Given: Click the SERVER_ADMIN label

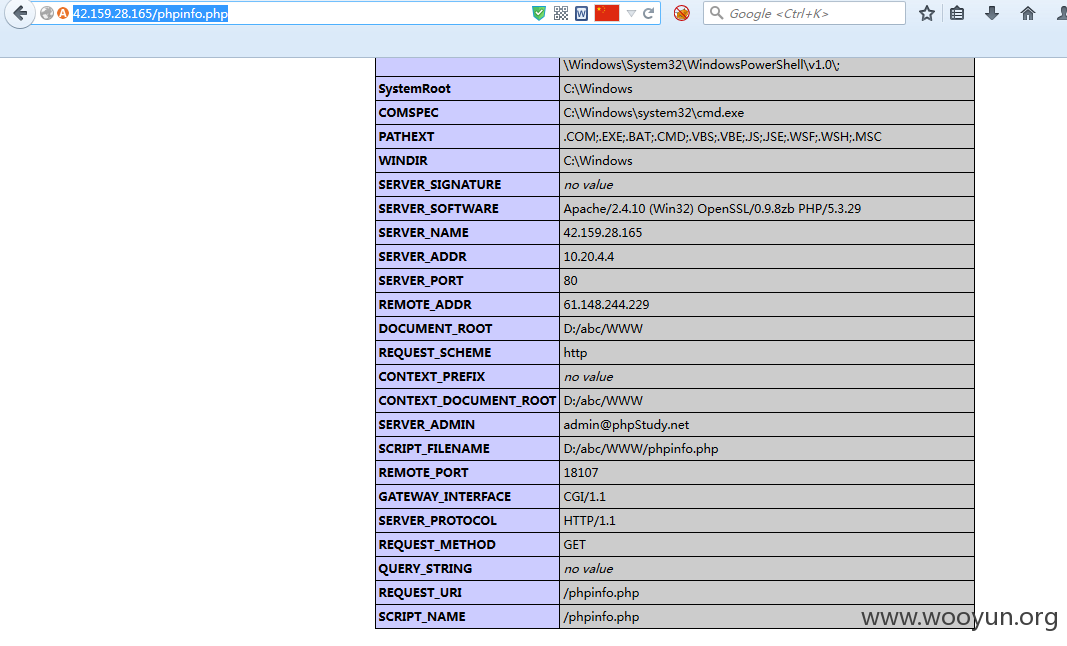Looking at the screenshot, I should tap(427, 425).
